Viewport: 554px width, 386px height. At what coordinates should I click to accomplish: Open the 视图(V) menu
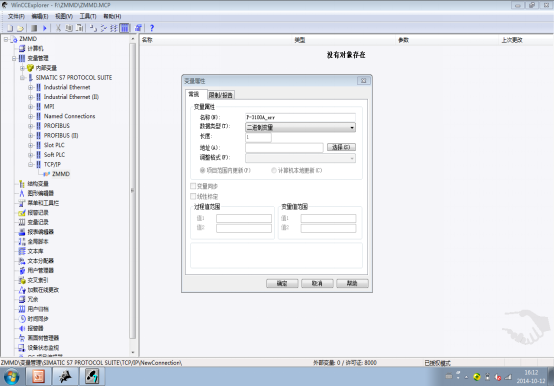coord(64,16)
